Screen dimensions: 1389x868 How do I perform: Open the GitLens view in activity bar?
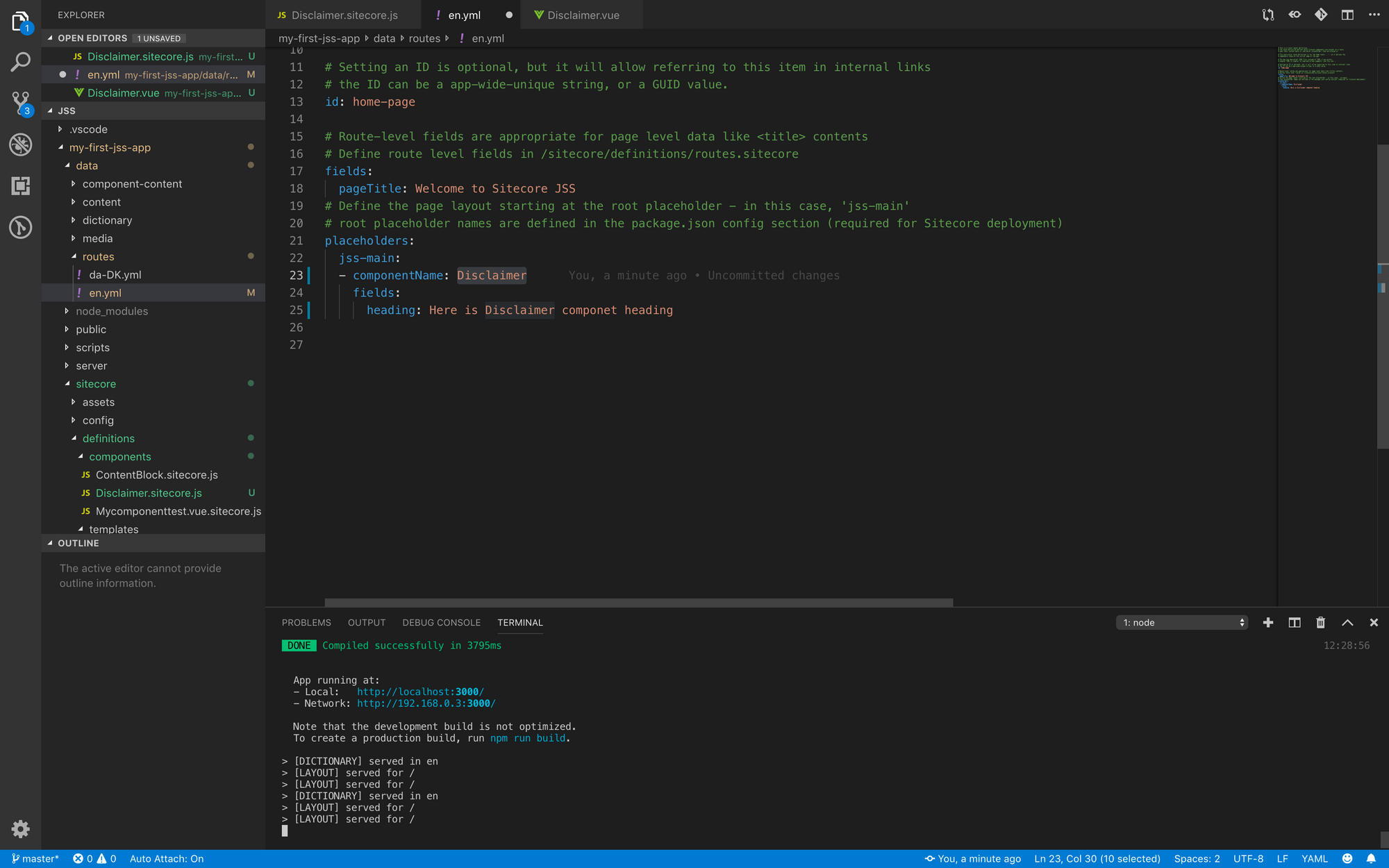(20, 227)
